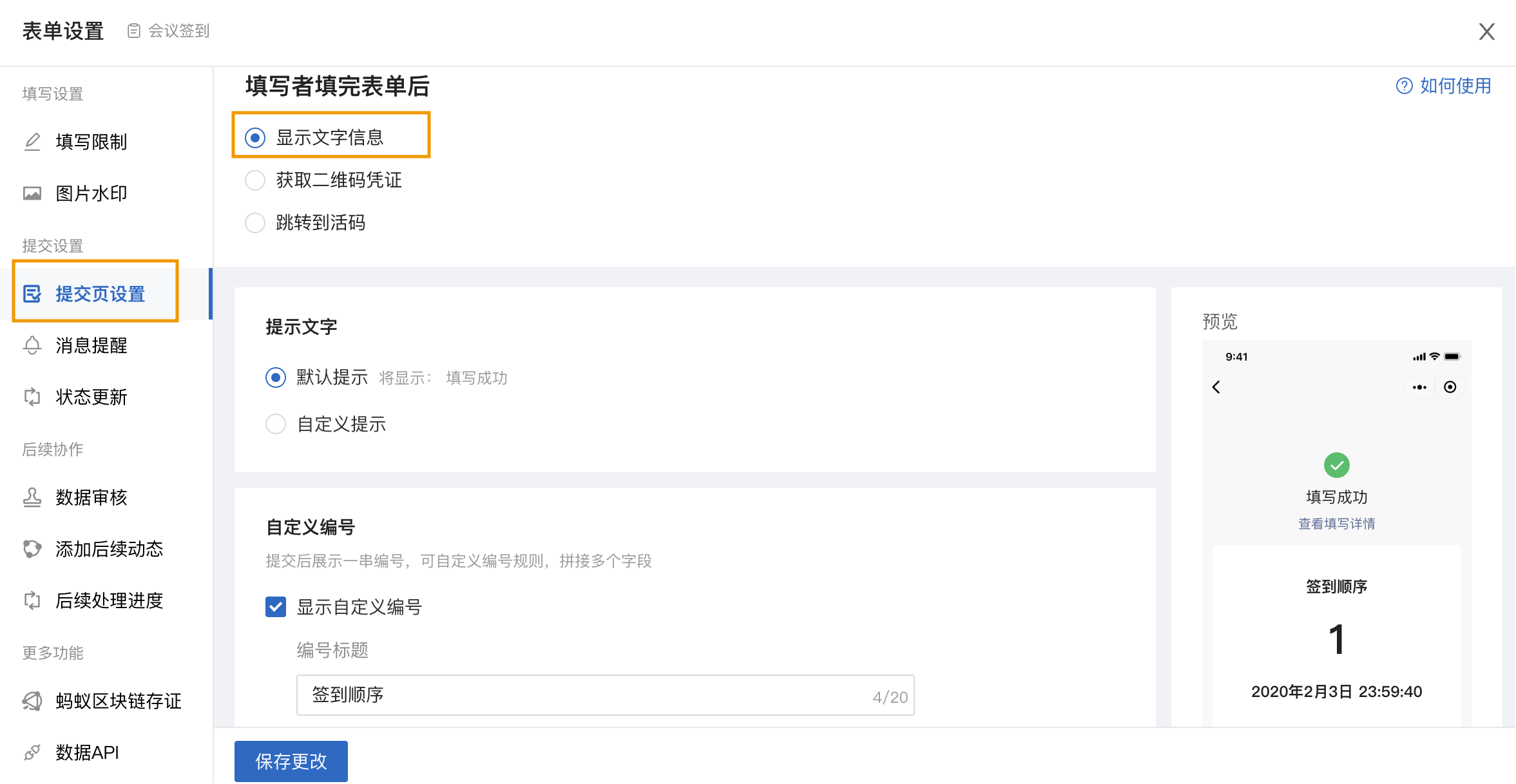Click the refresh icon beside 状态更新
Image resolution: width=1516 pixels, height=784 pixels.
point(32,397)
